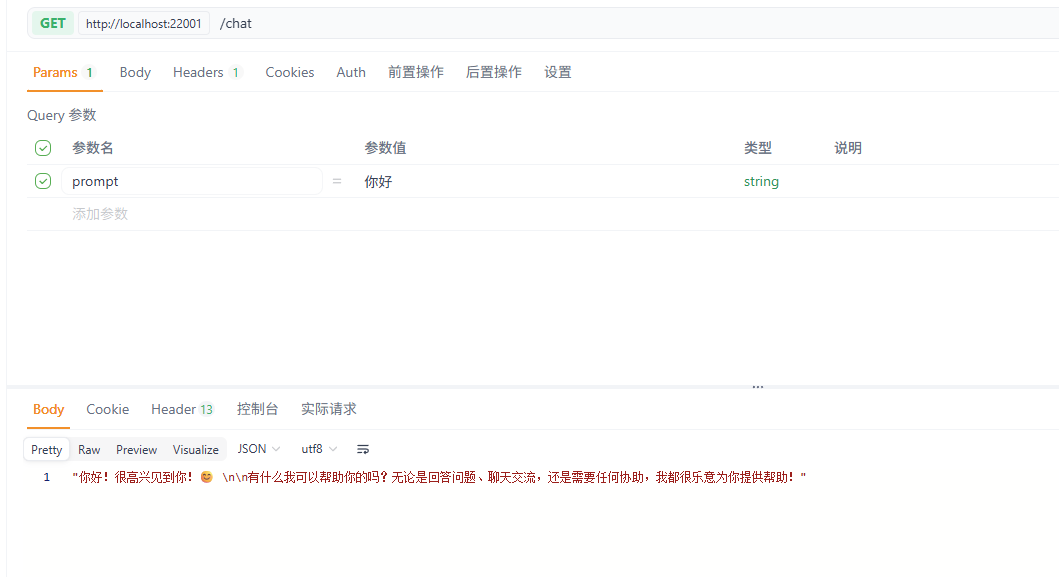1059x577 pixels.
Task: Toggle the select-all checkbox in the params header row
Action: click(42, 147)
